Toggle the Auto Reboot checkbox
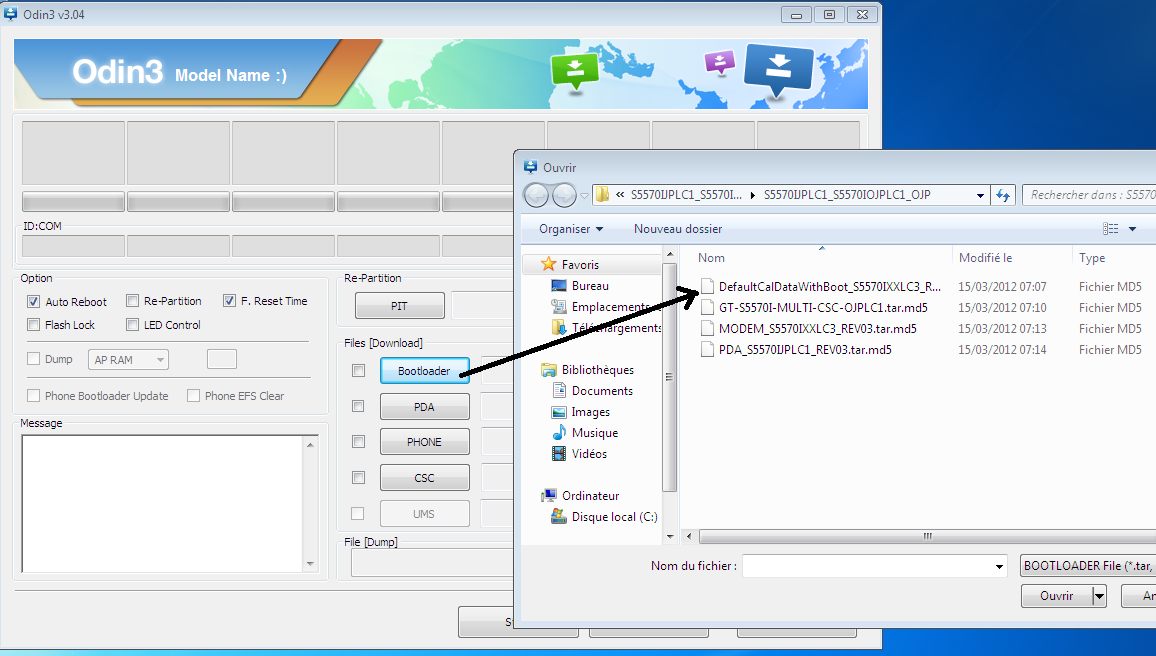The width and height of the screenshot is (1156, 656). click(33, 301)
